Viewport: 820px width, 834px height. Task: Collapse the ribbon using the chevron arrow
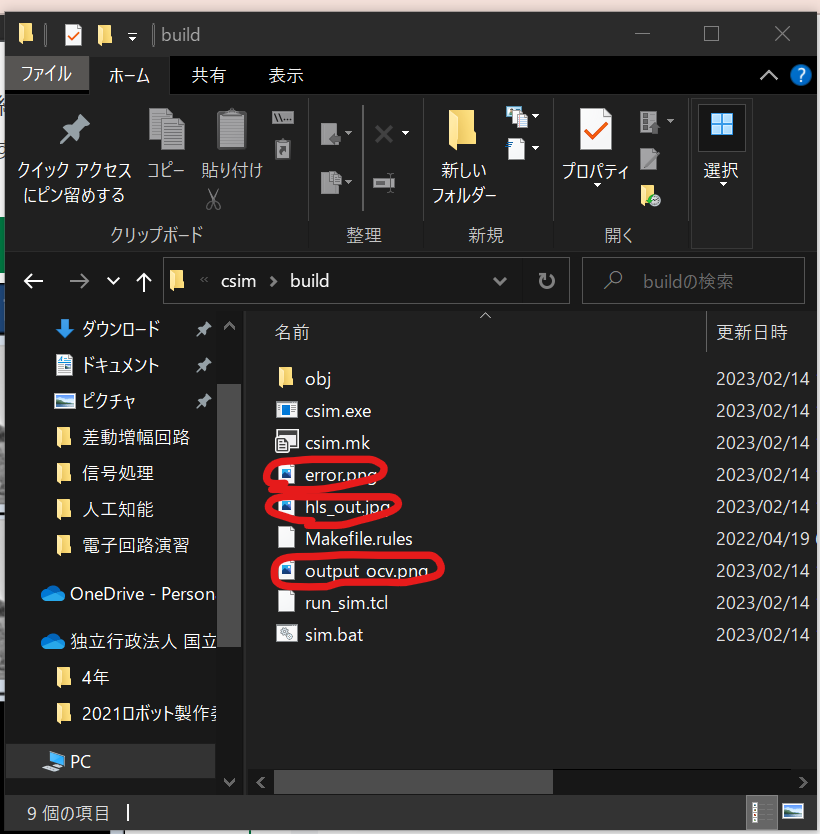pos(768,75)
